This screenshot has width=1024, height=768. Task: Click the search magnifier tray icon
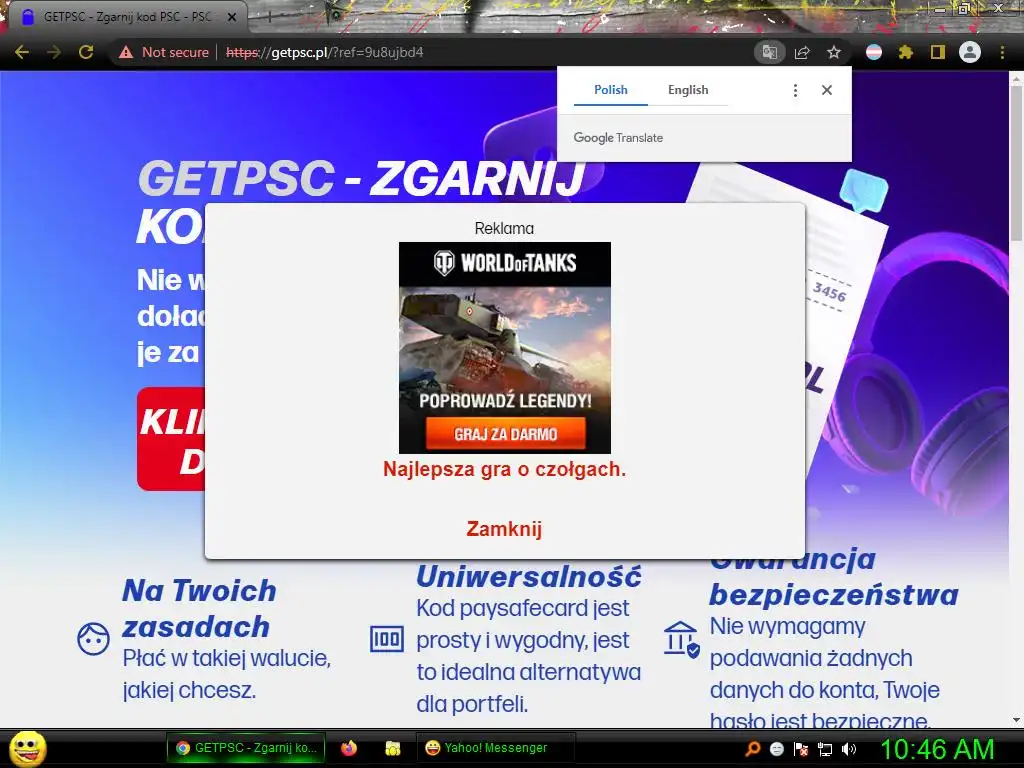tap(753, 748)
